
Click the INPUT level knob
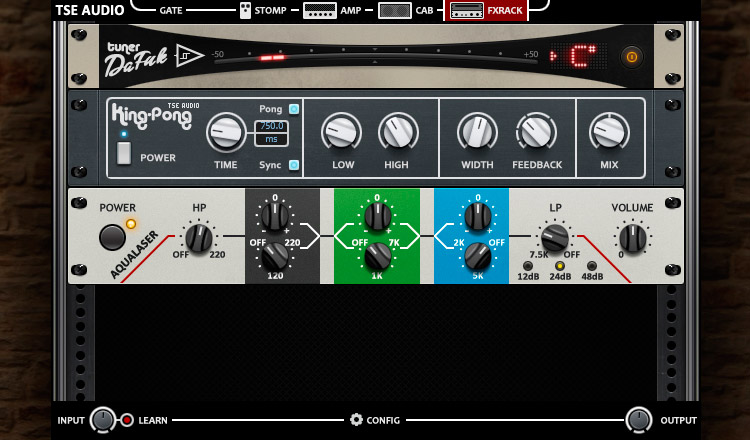[x=103, y=420]
